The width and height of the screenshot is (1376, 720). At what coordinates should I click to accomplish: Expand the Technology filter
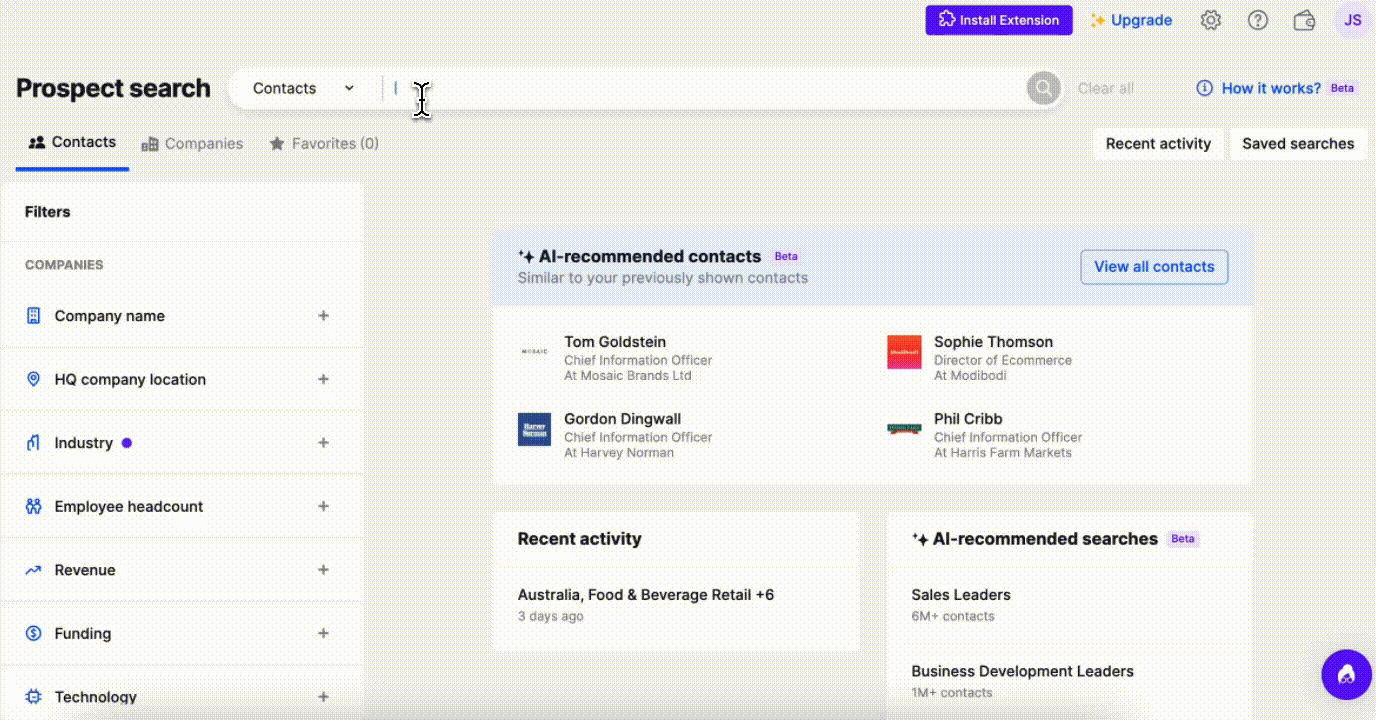323,697
